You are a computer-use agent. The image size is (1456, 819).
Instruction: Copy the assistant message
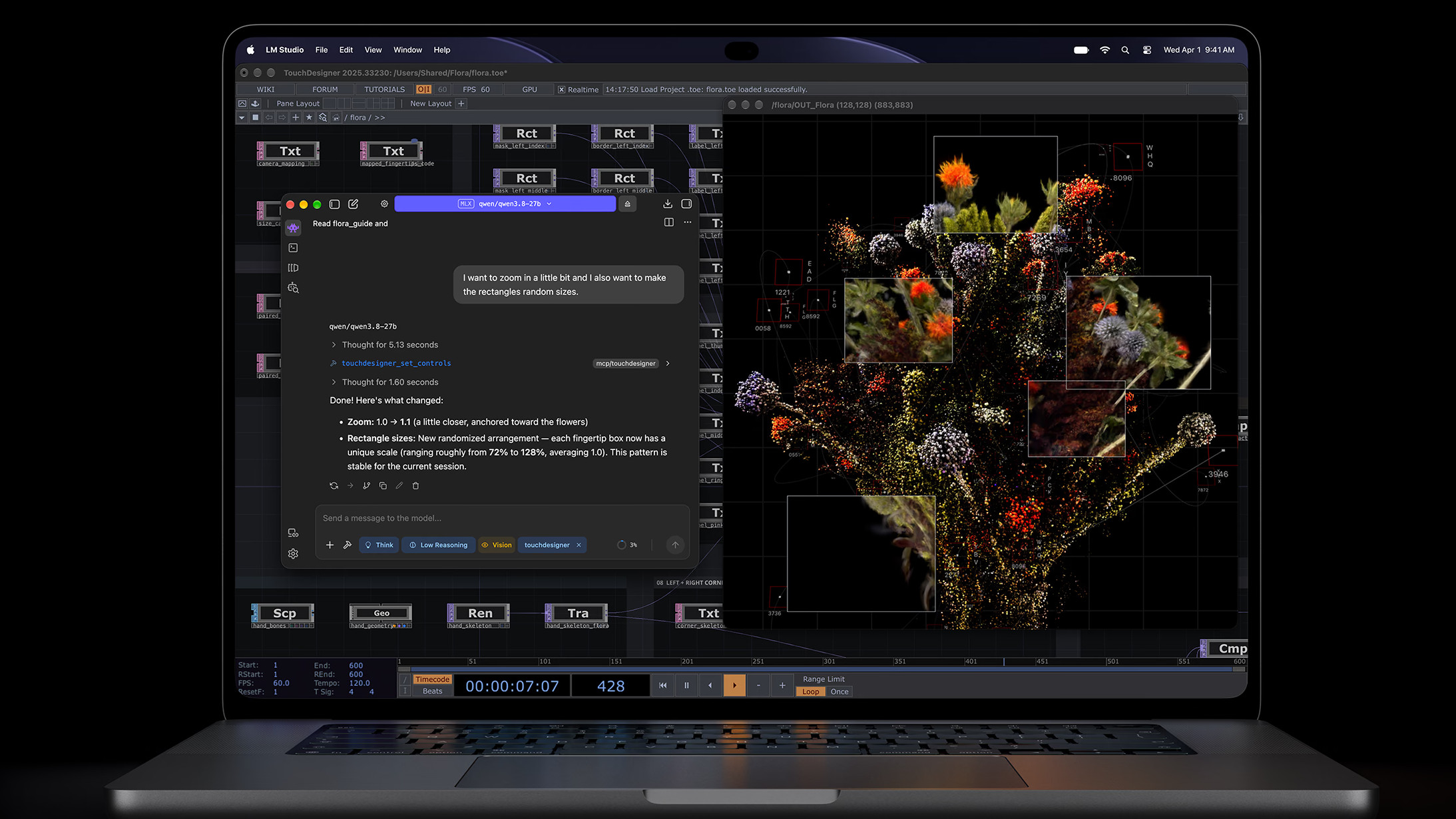pos(383,485)
